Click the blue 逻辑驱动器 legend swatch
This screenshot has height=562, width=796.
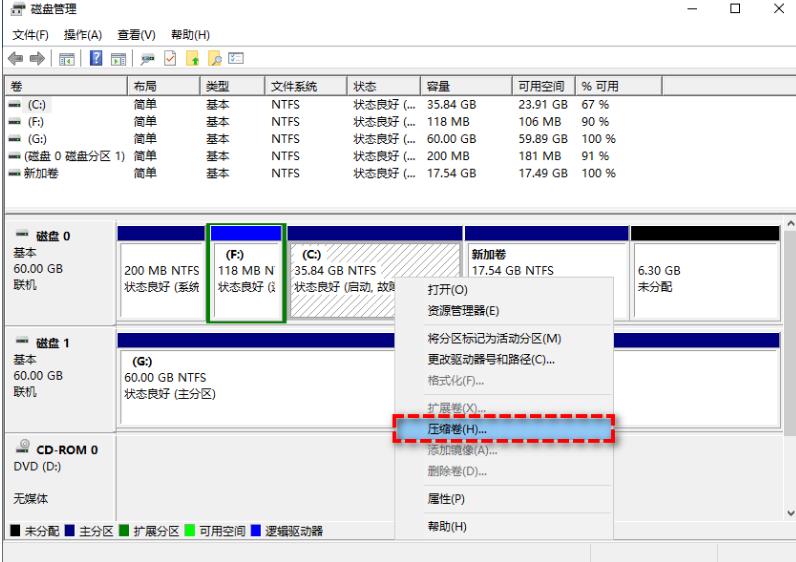tap(255, 531)
